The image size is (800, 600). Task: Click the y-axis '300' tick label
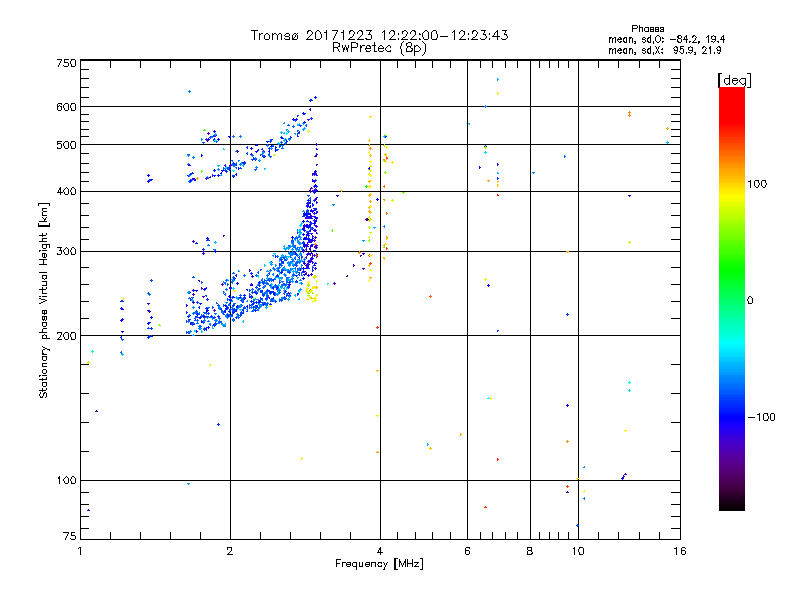click(66, 251)
